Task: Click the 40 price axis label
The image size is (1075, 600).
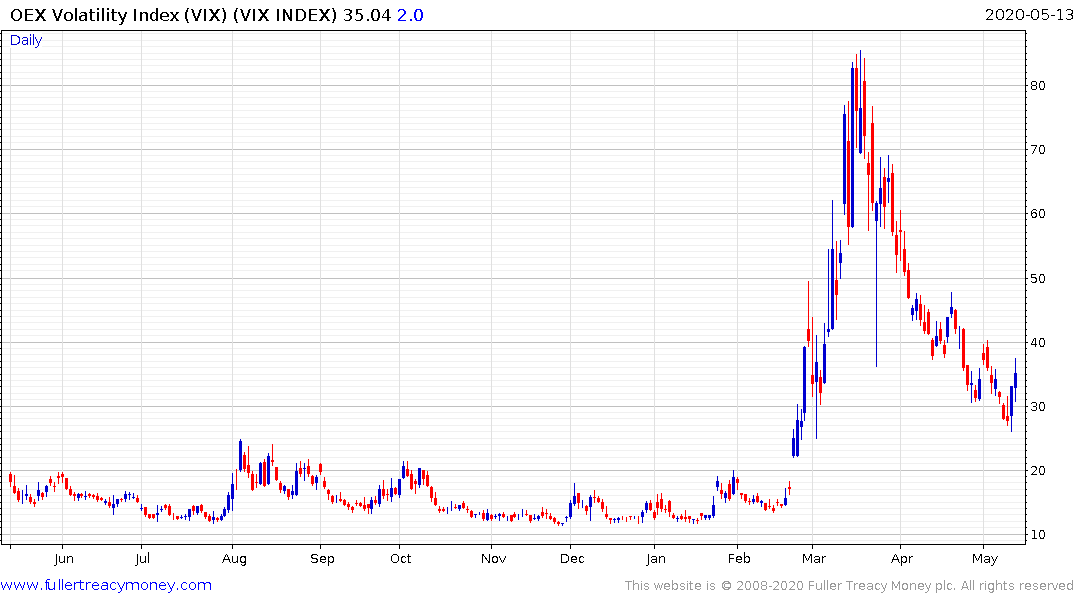Action: (x=1038, y=342)
